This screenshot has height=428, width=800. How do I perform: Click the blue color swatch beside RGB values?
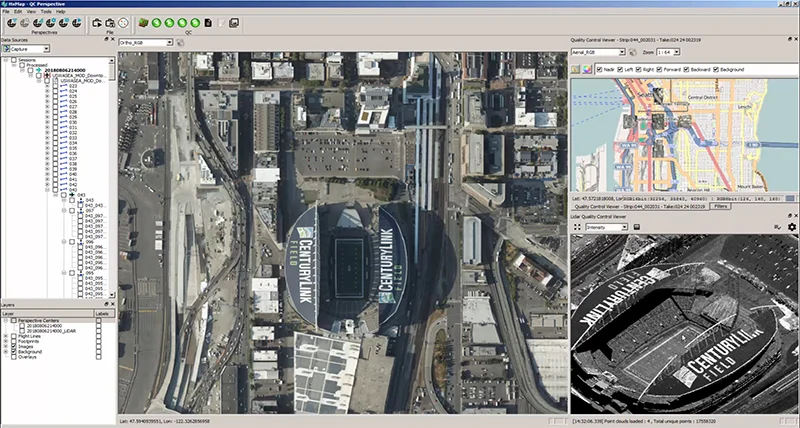pos(790,198)
